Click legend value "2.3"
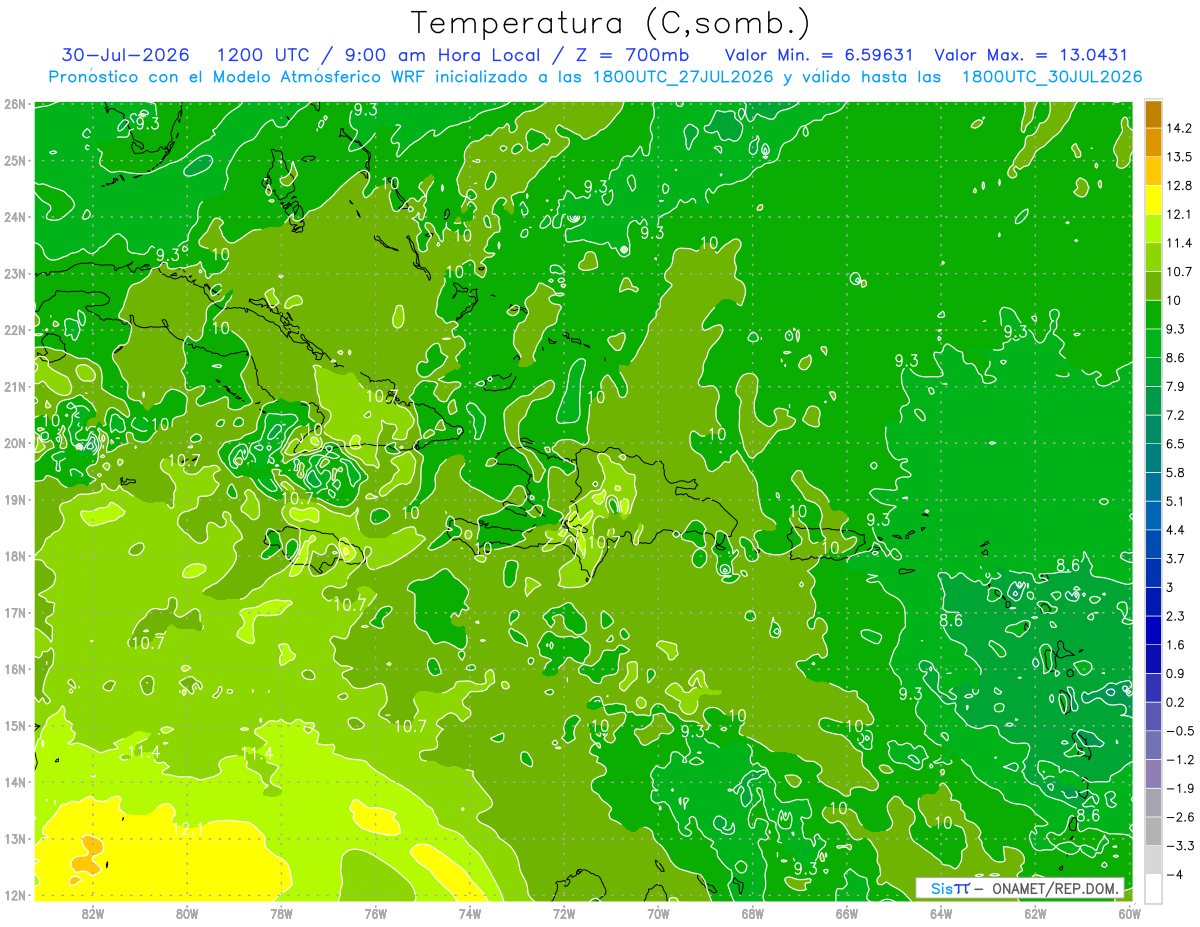This screenshot has width=1200, height=927. [1175, 615]
